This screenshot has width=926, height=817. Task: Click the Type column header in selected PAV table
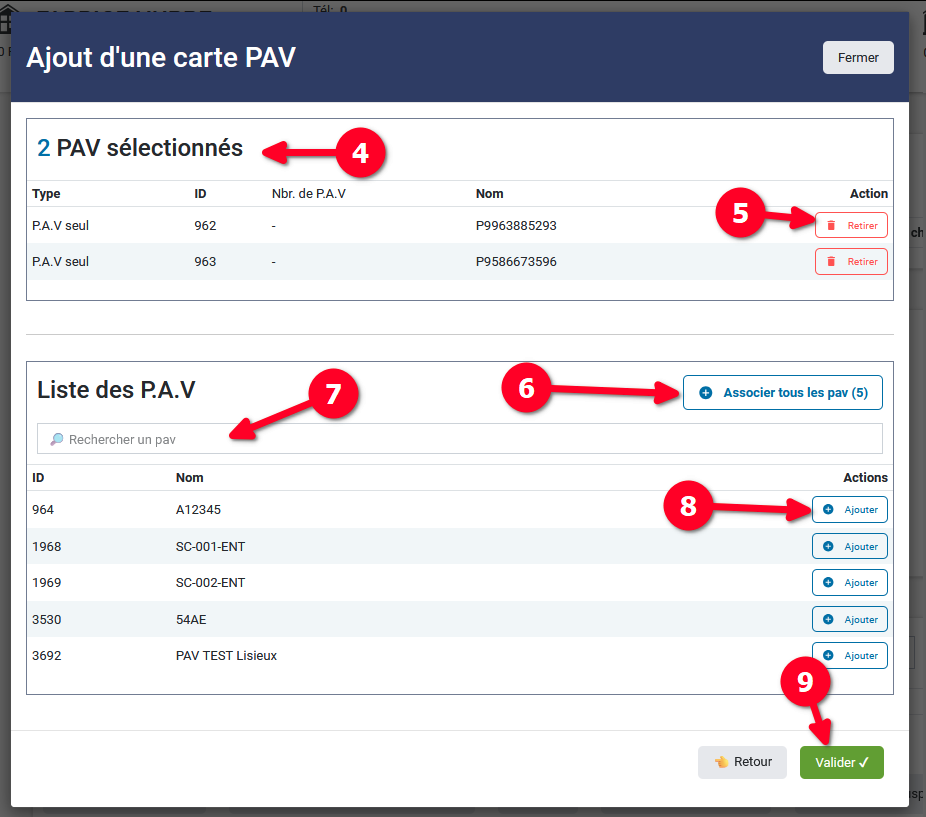46,194
